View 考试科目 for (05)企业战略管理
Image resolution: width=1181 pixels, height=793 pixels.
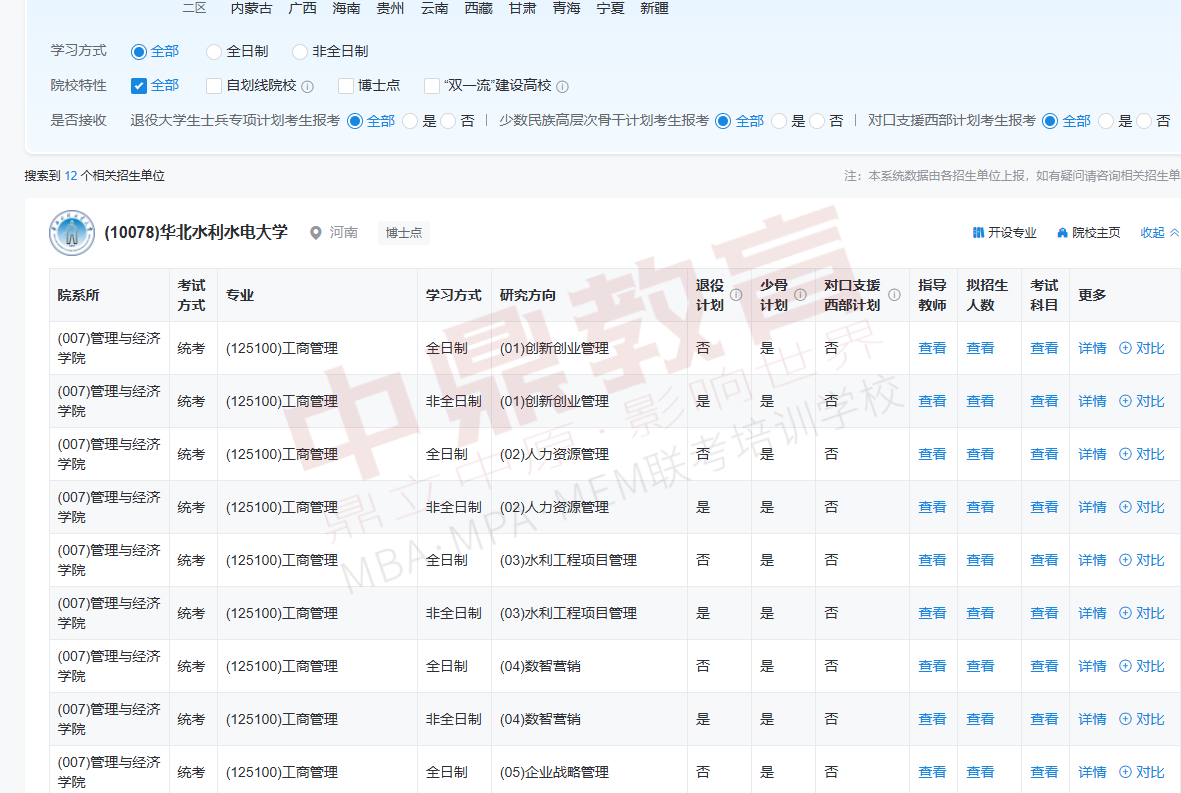point(1044,772)
